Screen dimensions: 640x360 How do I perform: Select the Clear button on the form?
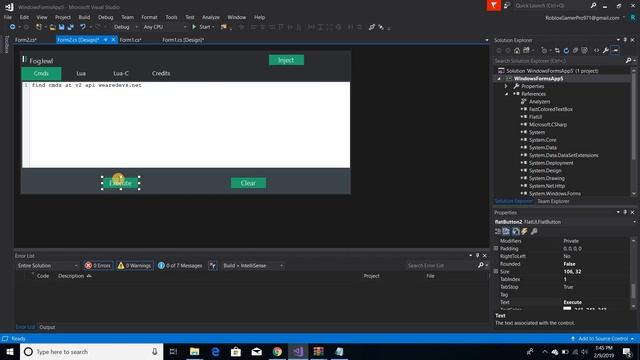tap(248, 183)
